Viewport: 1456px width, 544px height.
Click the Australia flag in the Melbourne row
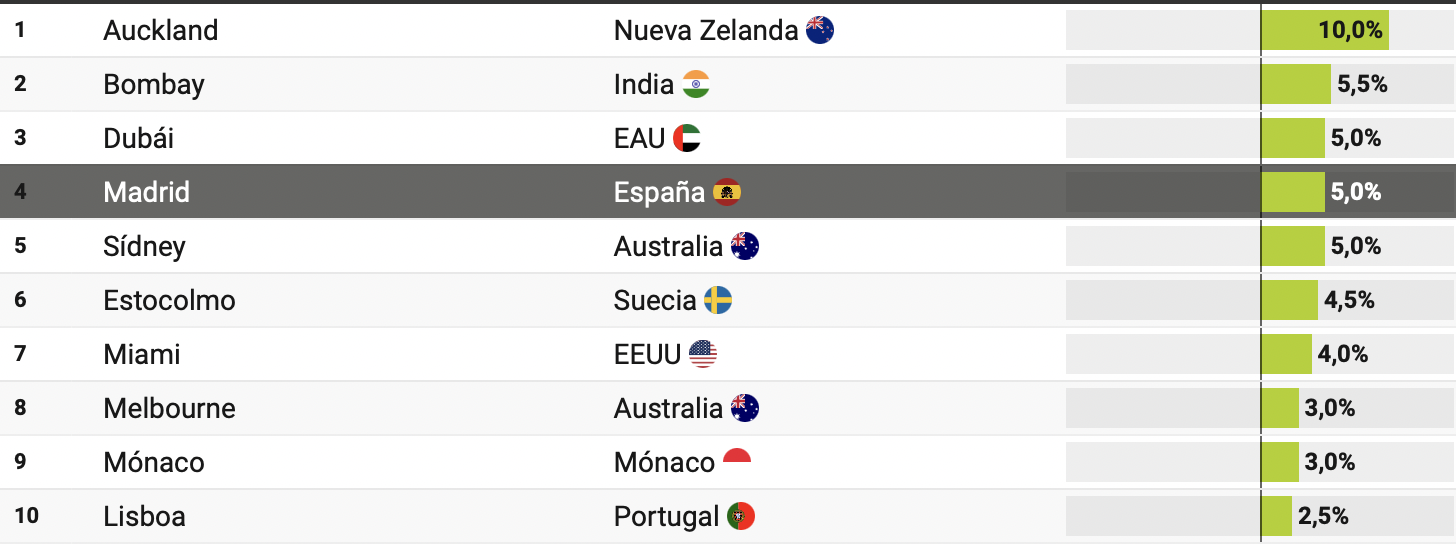(745, 408)
